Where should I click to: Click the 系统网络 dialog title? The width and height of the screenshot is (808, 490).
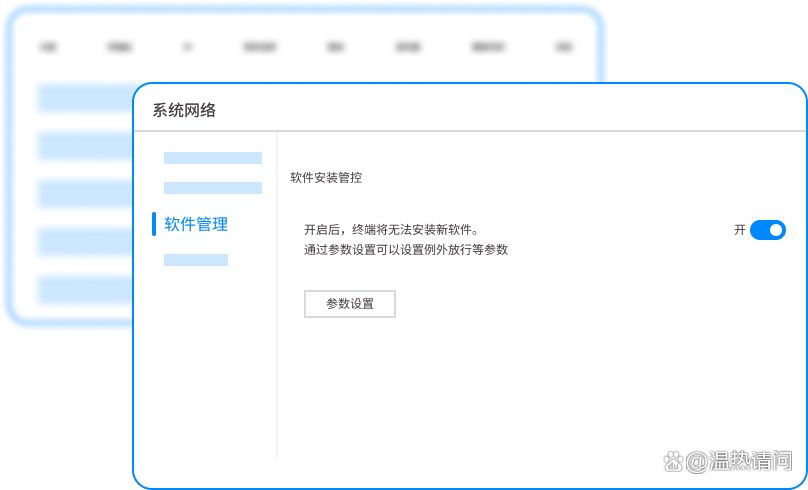[184, 110]
